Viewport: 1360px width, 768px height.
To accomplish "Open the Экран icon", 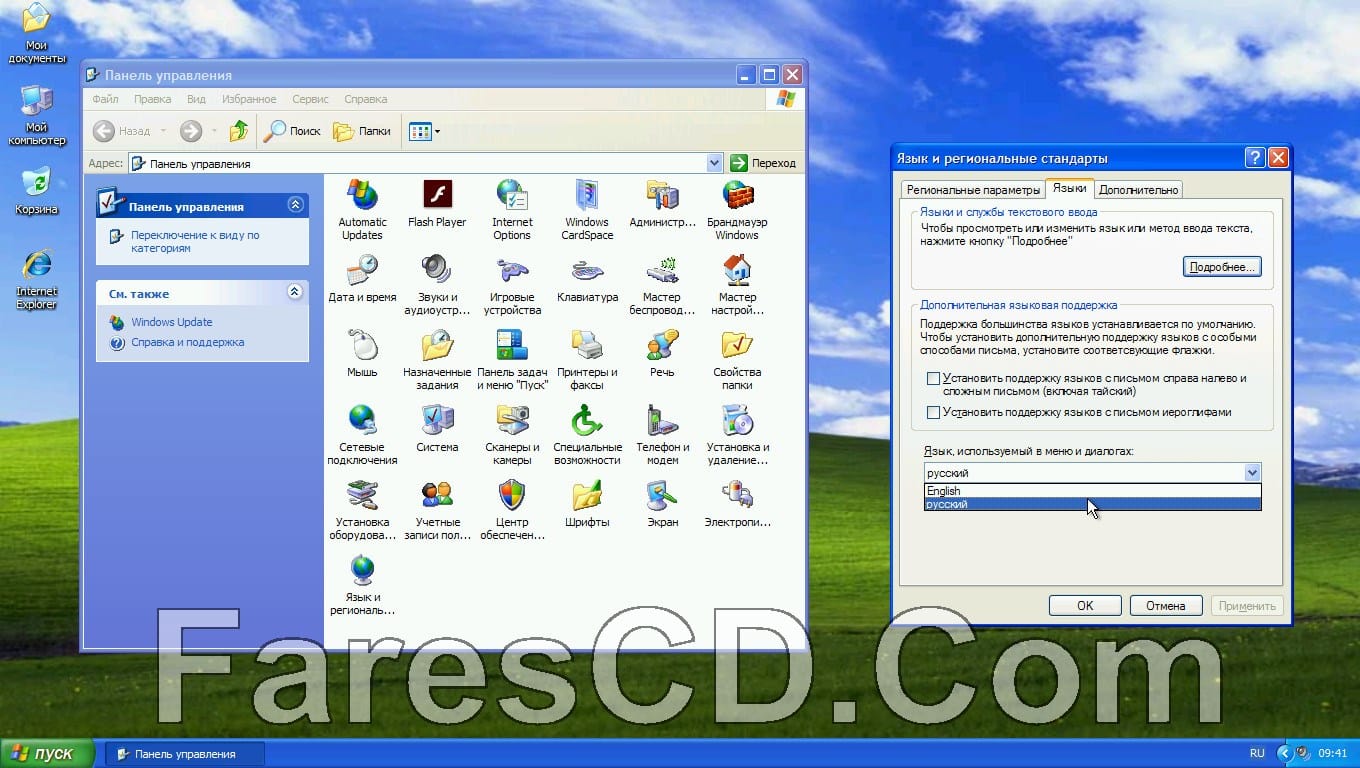I will [x=662, y=503].
